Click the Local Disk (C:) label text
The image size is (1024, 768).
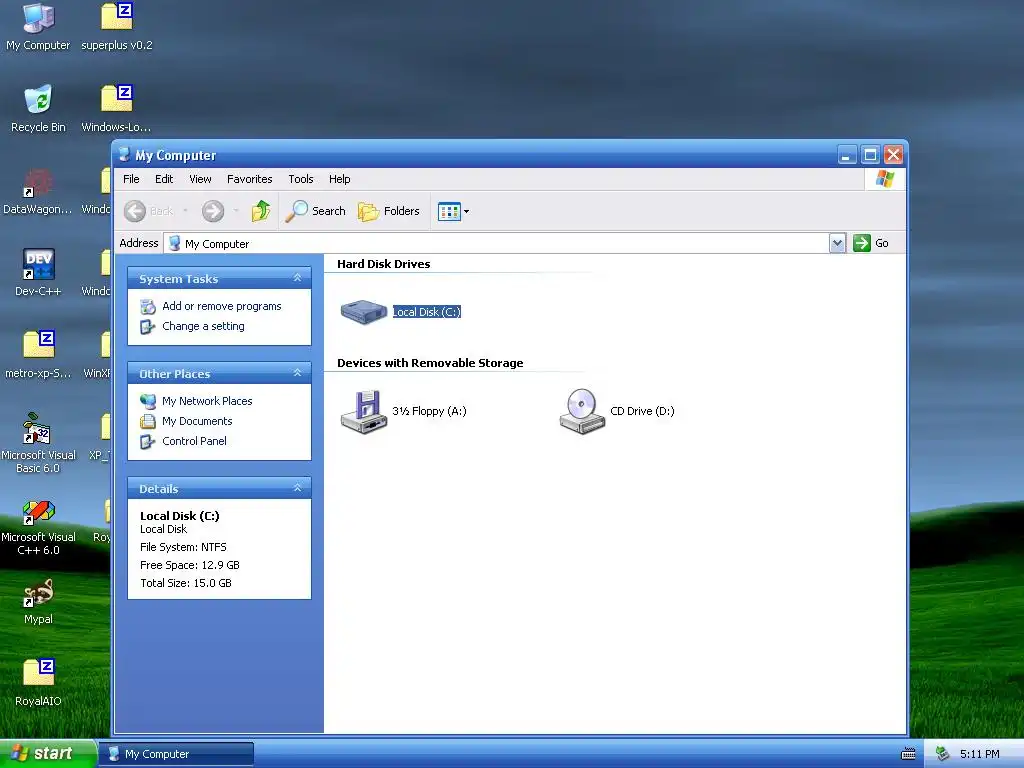426,312
